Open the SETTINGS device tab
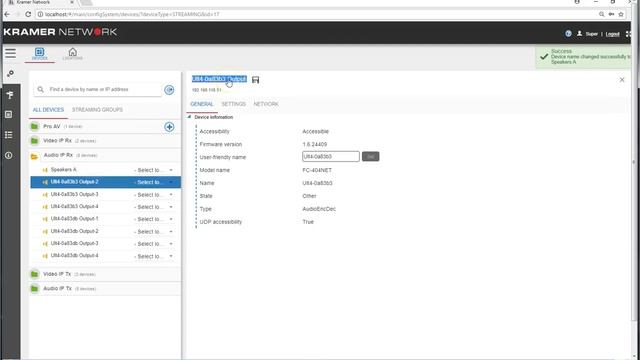The image size is (640, 360). (x=233, y=104)
